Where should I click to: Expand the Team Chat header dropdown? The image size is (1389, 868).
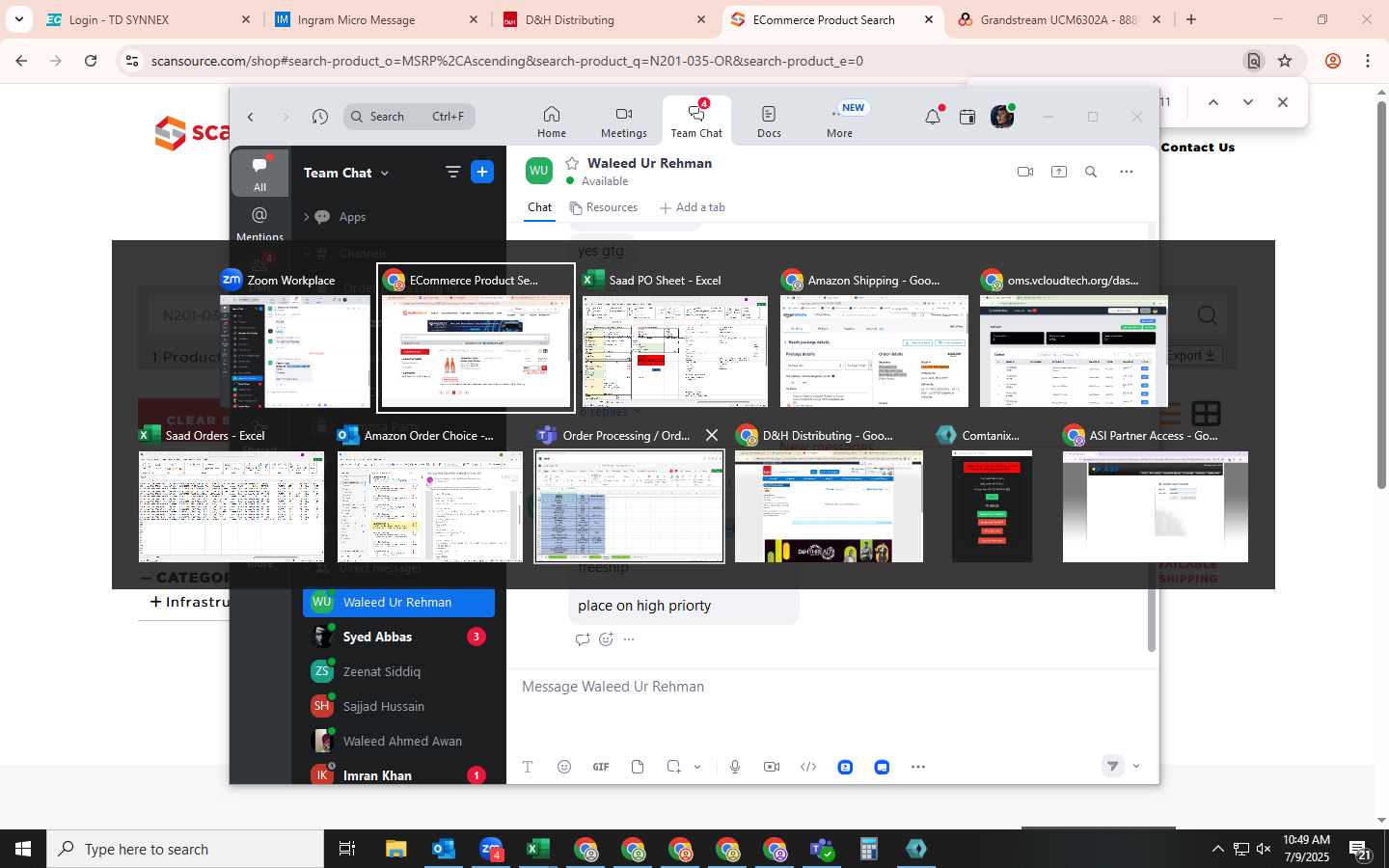click(x=385, y=173)
